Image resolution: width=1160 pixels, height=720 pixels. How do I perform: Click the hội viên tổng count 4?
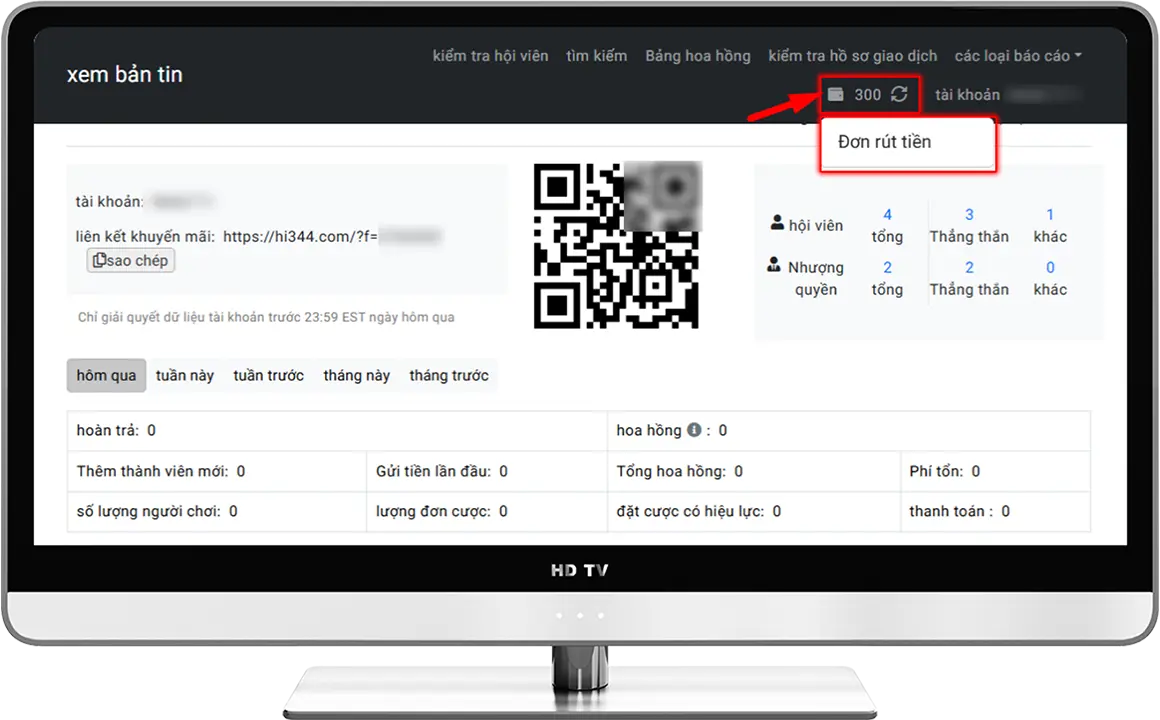pos(887,215)
